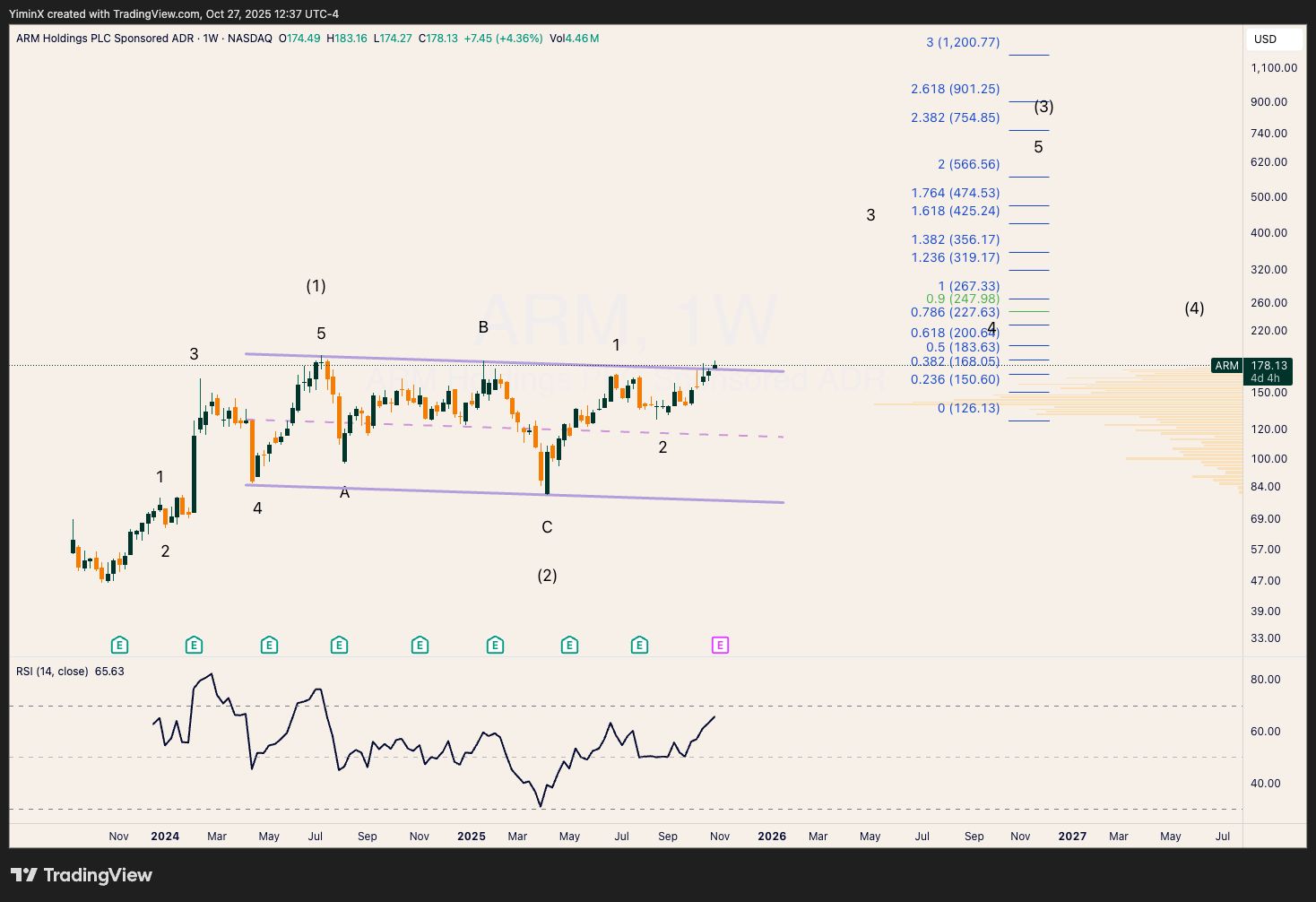Open the earnings marker above Nov 2024
The height and width of the screenshot is (902, 1316).
(420, 645)
